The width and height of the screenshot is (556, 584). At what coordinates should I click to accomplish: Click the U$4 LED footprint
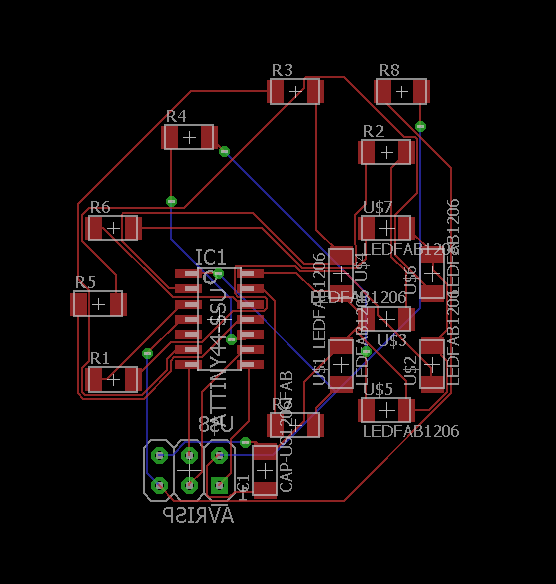pyautogui.click(x=341, y=274)
